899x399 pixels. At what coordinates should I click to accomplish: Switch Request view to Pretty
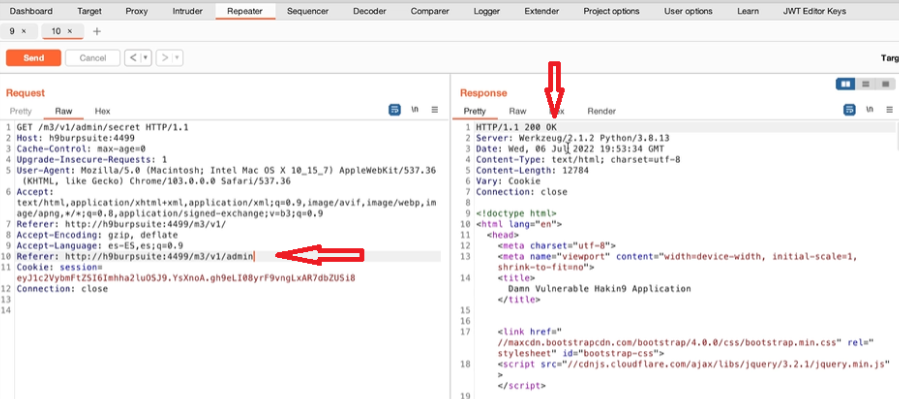pyautogui.click(x=21, y=111)
